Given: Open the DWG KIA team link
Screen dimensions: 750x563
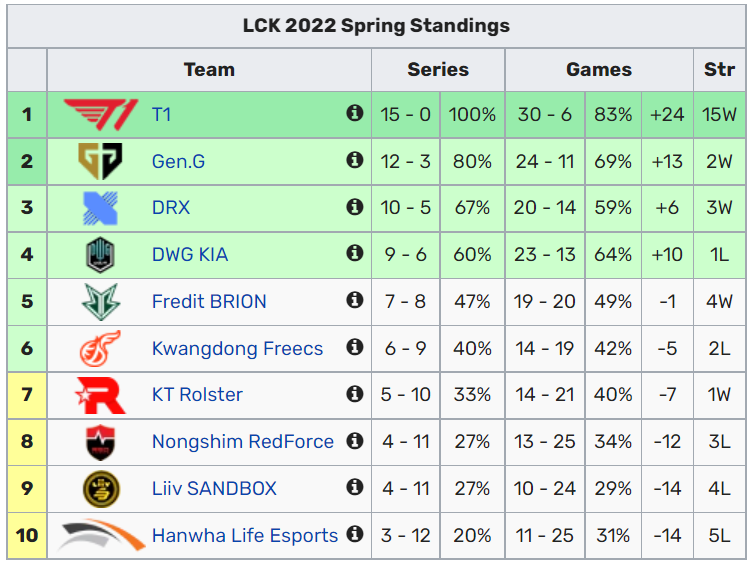Looking at the screenshot, I should tap(190, 255).
